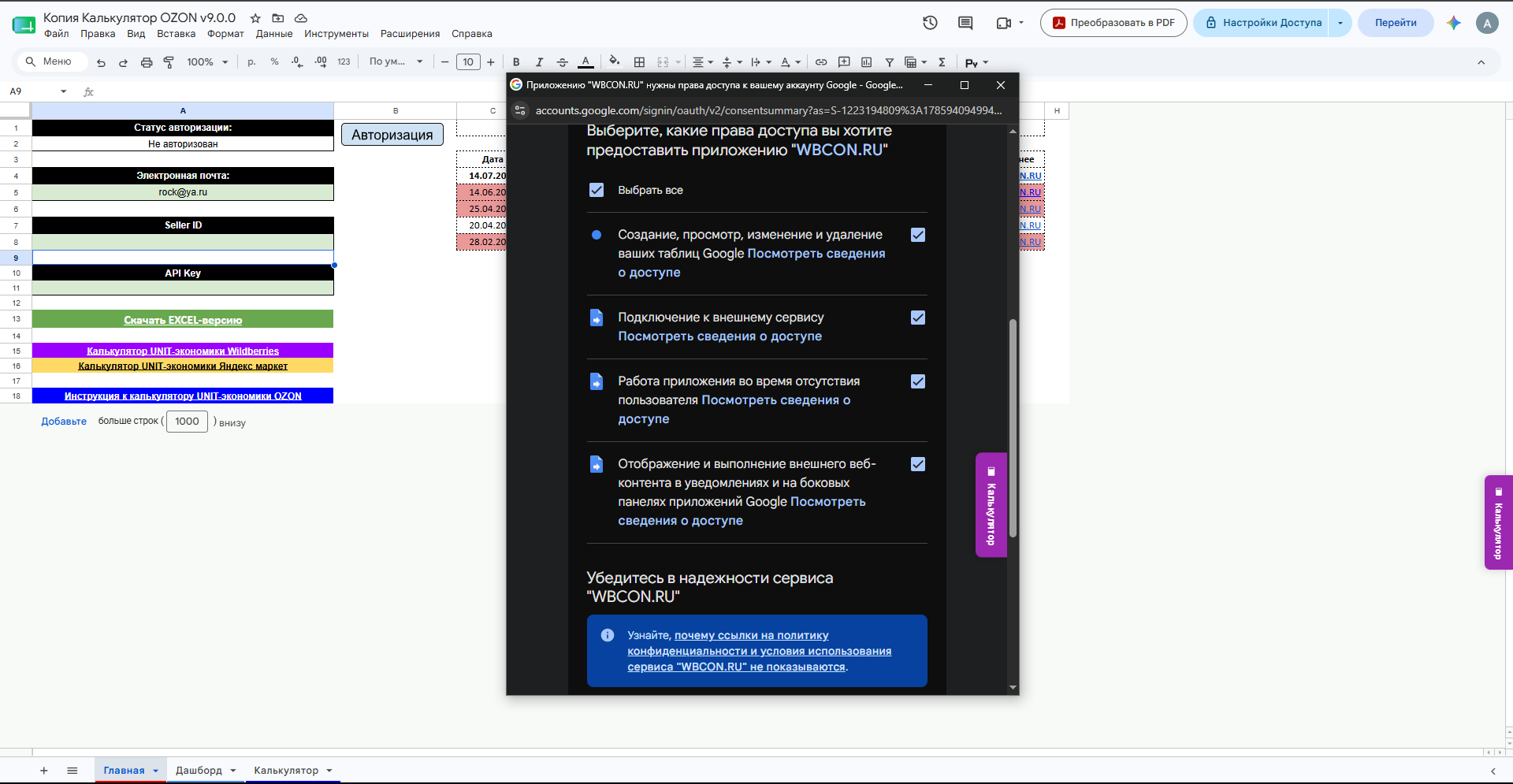Expand the name box dropdown
1513x784 pixels.
[64, 91]
